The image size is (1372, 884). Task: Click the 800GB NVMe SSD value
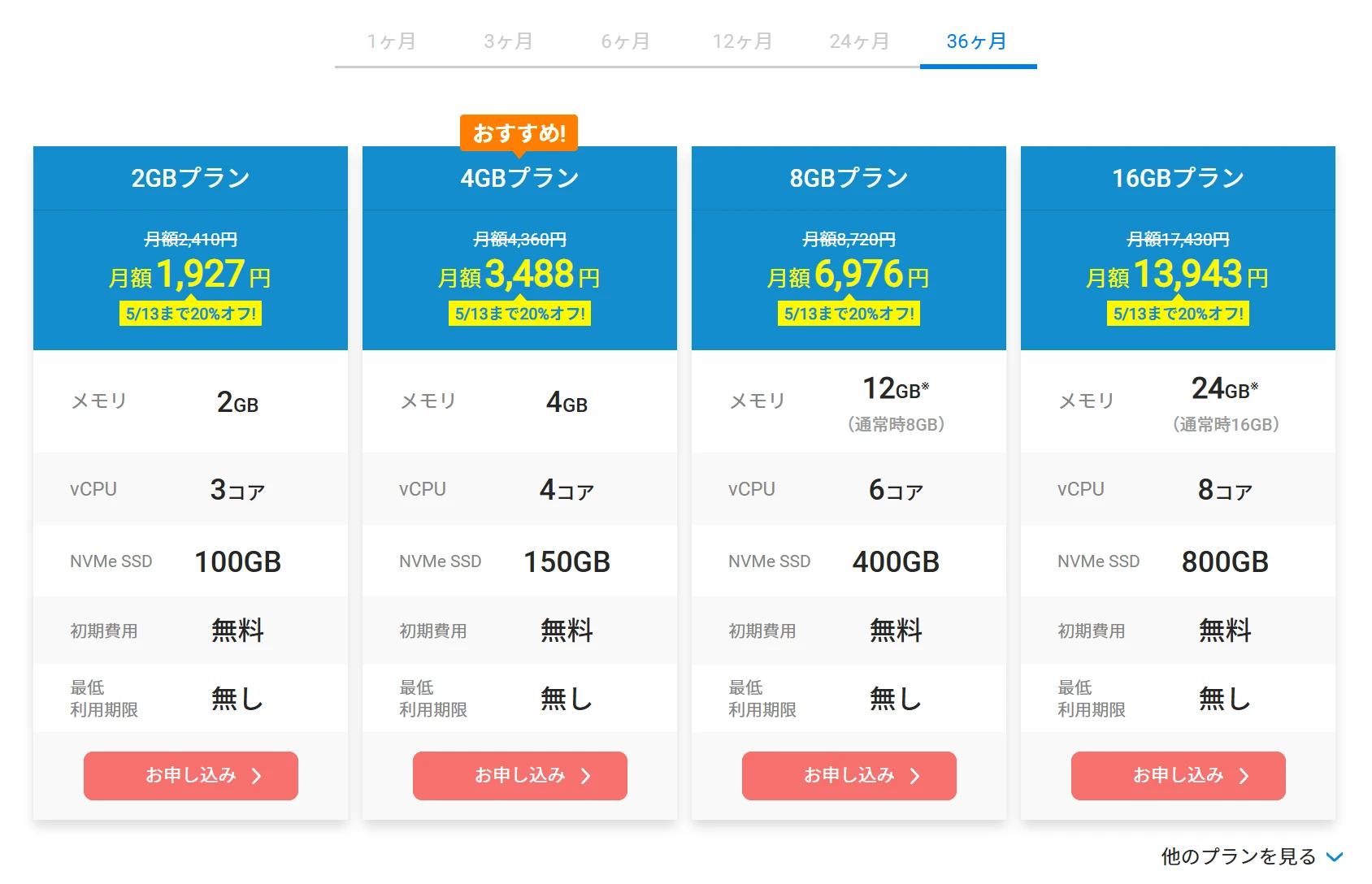click(x=1225, y=561)
